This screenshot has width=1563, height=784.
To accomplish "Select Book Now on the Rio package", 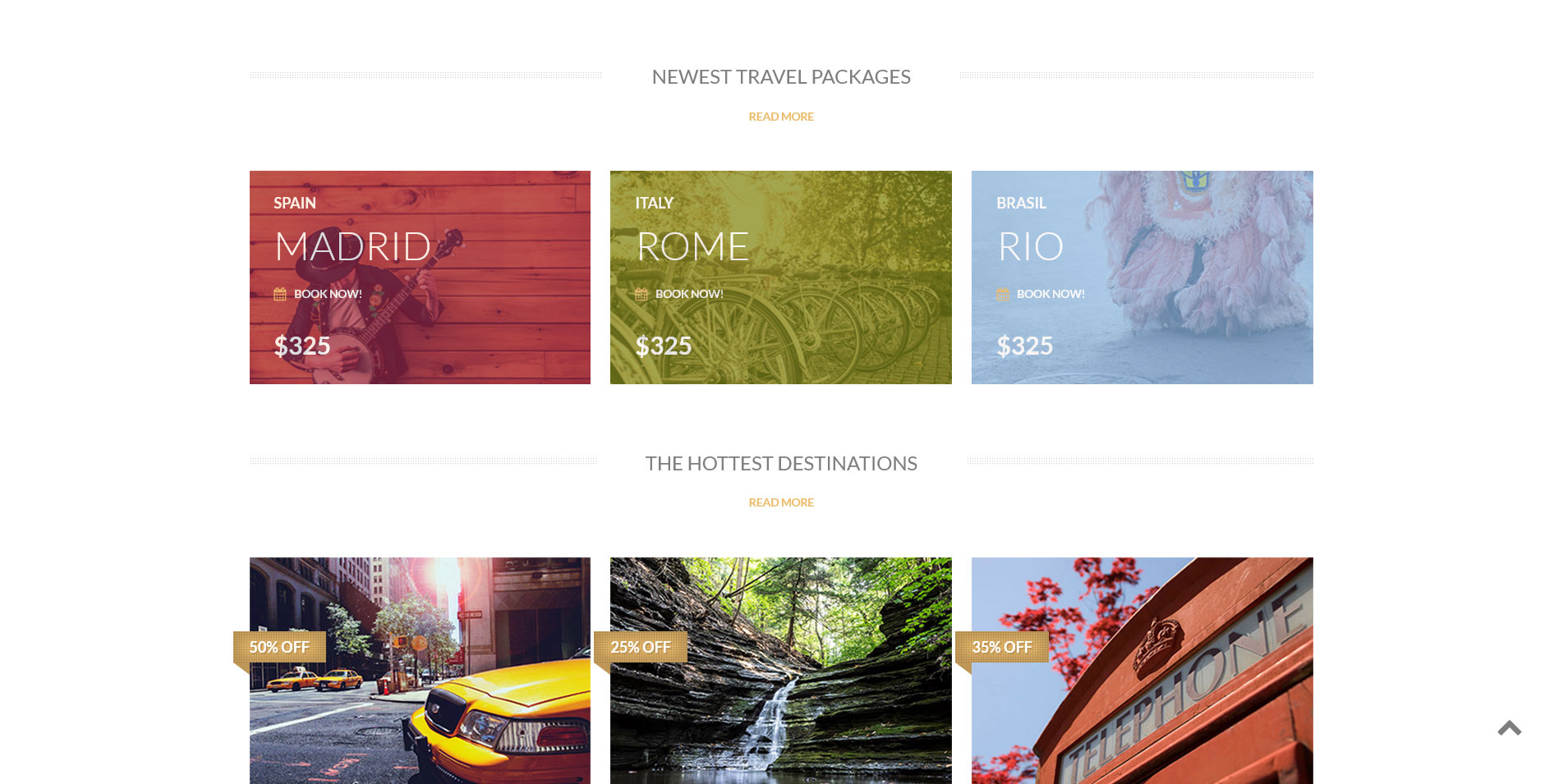I will point(1050,294).
